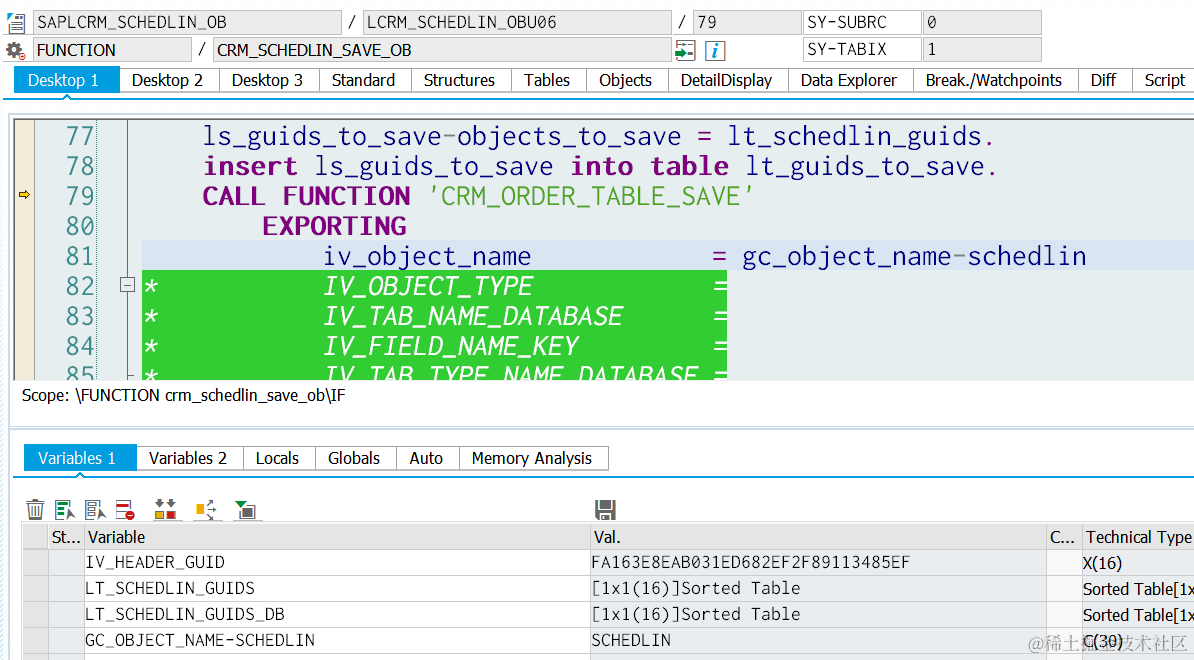Click the trash delete icon in variables toolbar
1194x660 pixels.
click(x=35, y=509)
